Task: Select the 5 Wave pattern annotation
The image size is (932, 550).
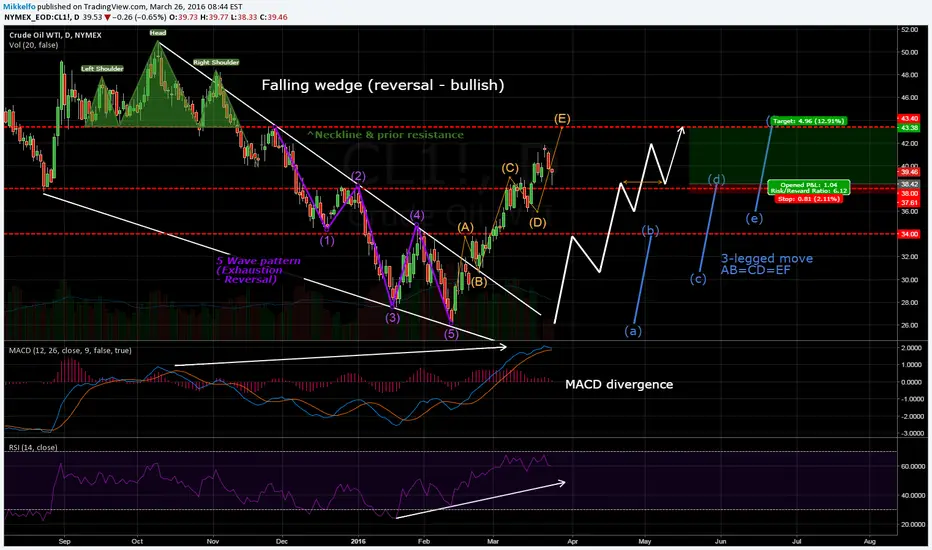Action: point(259,270)
